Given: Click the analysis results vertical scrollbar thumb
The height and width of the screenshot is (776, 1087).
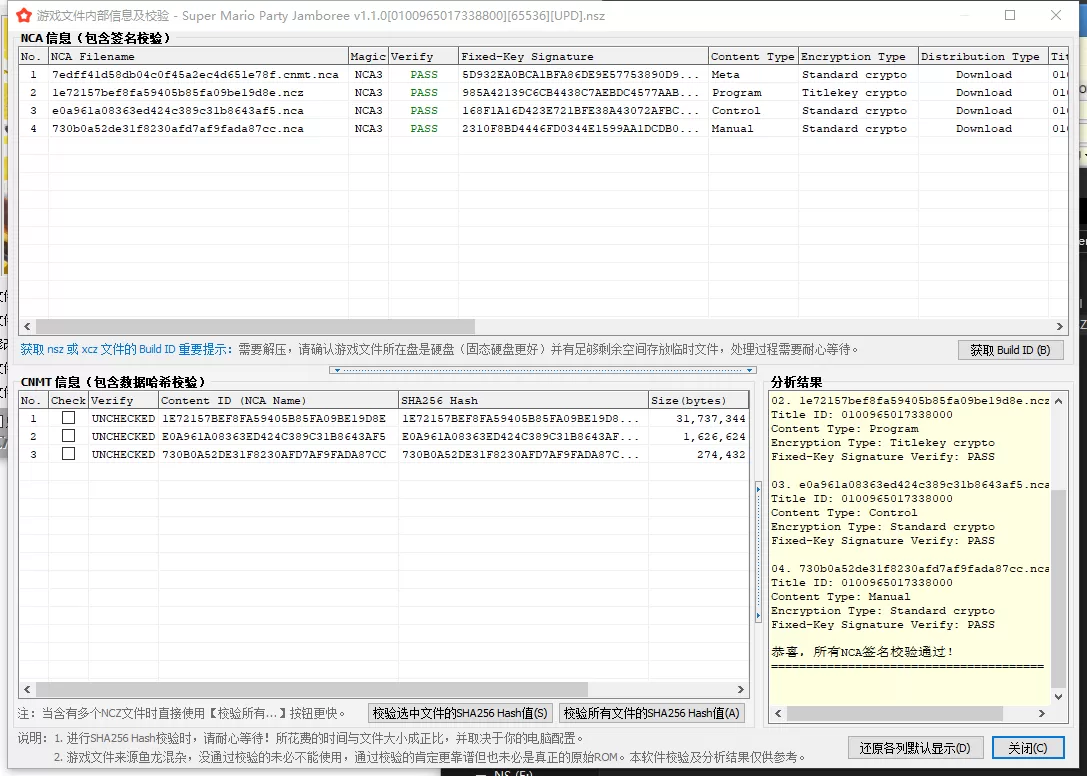Looking at the screenshot, I should 1059,590.
